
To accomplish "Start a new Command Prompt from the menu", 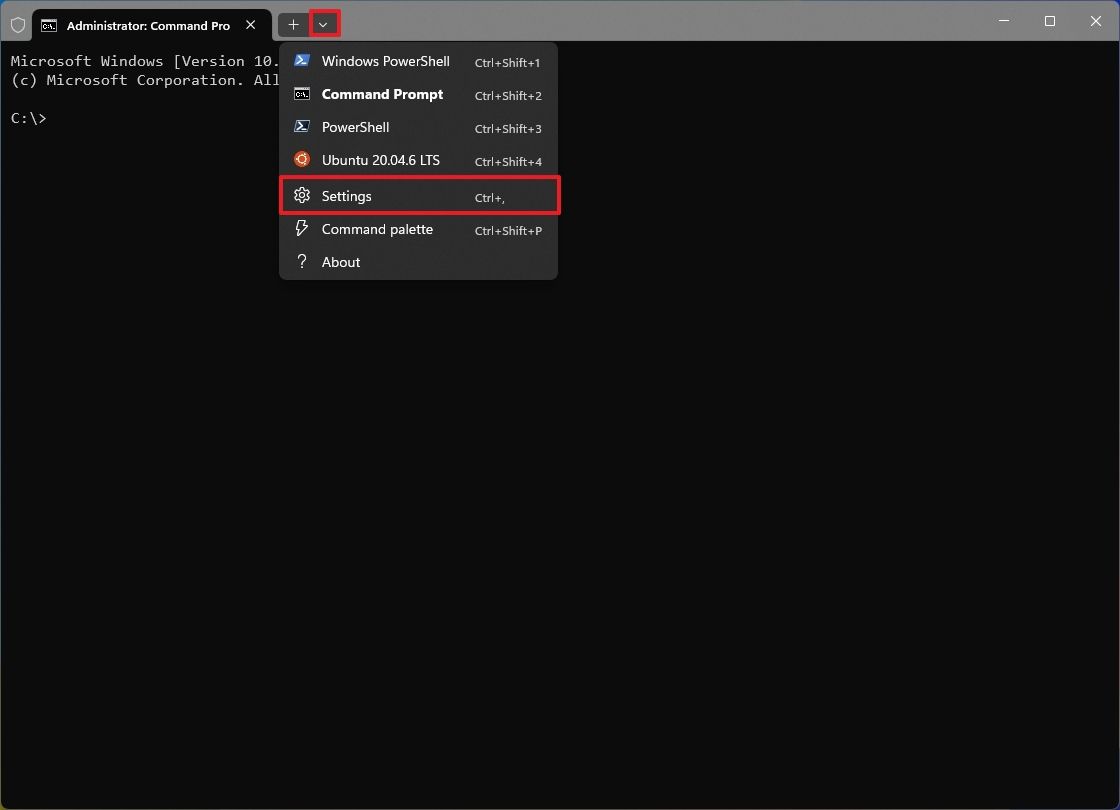I will pos(381,94).
